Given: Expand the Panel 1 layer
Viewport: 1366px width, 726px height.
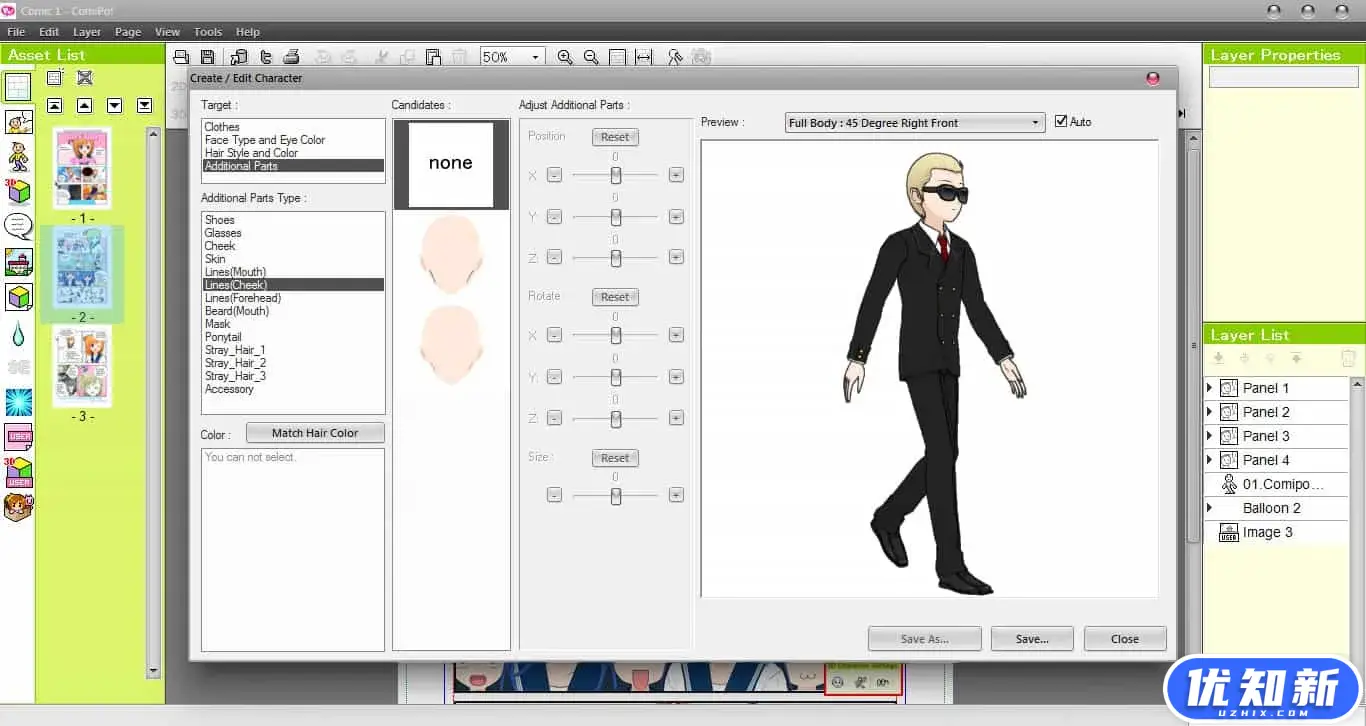Looking at the screenshot, I should point(1209,388).
